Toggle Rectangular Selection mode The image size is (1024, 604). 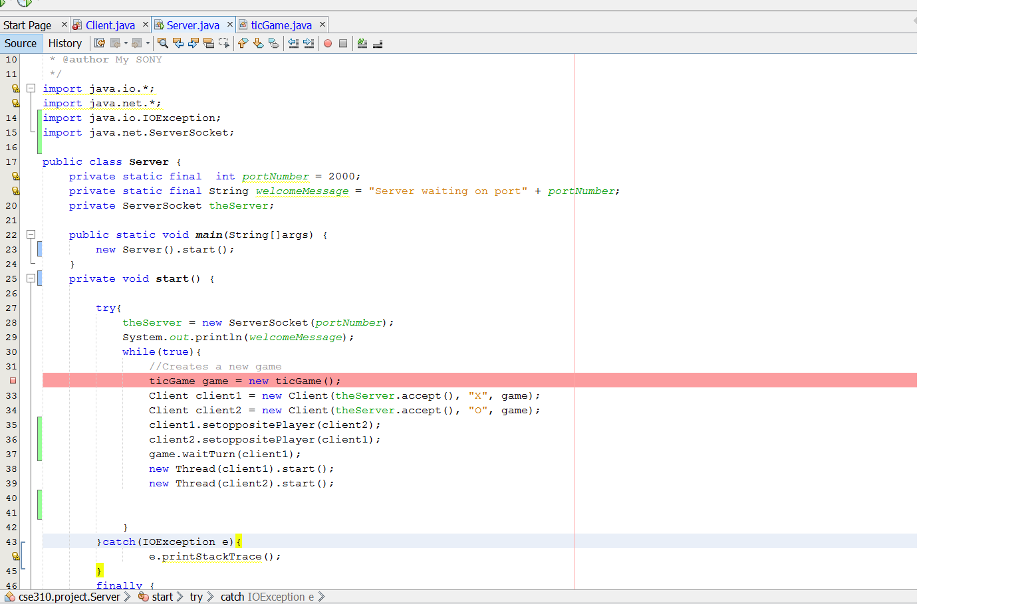click(225, 42)
